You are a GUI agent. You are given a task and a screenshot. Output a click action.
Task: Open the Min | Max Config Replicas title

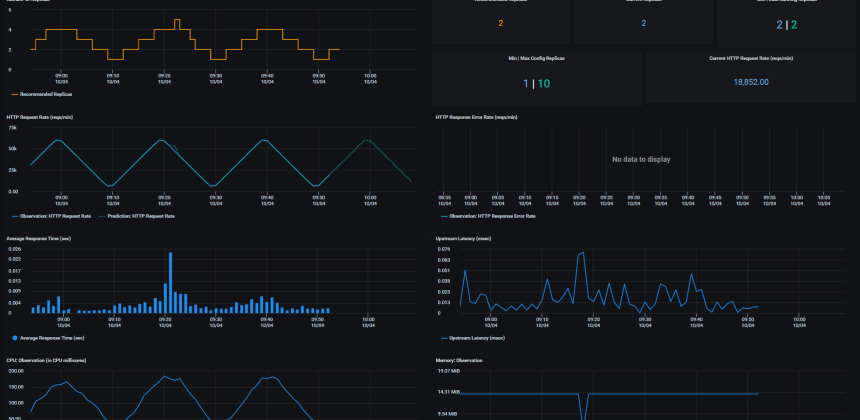click(x=536, y=59)
